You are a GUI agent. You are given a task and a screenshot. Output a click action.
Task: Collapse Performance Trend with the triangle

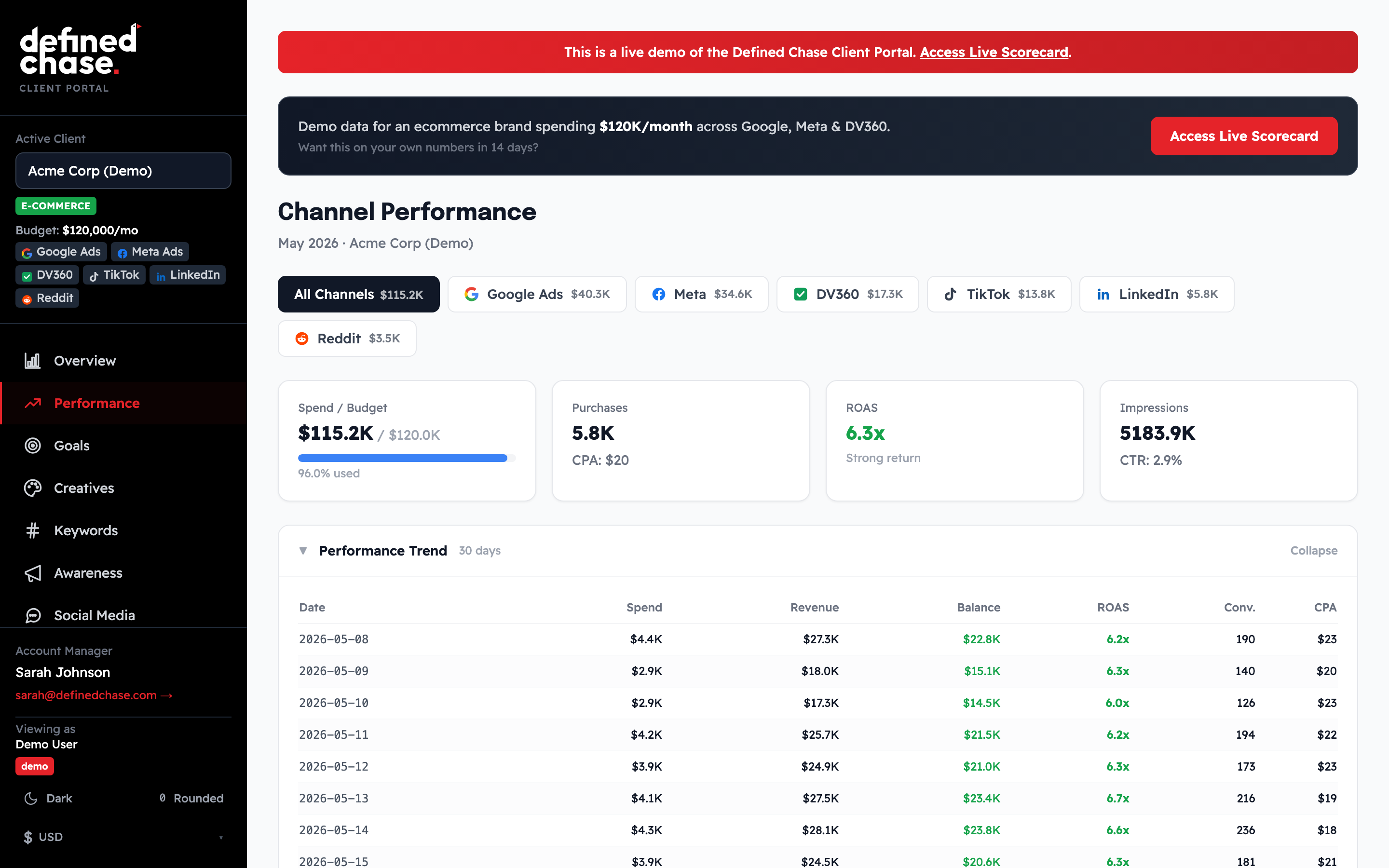(x=303, y=551)
